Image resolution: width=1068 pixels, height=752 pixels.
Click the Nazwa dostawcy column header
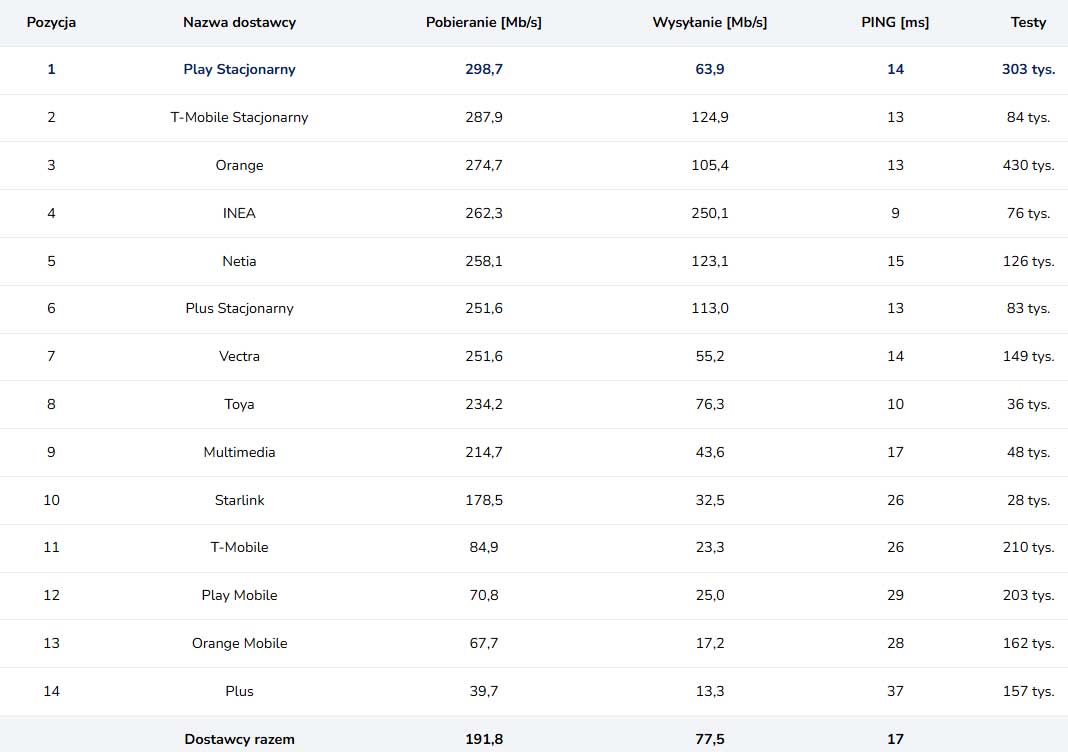coord(239,22)
